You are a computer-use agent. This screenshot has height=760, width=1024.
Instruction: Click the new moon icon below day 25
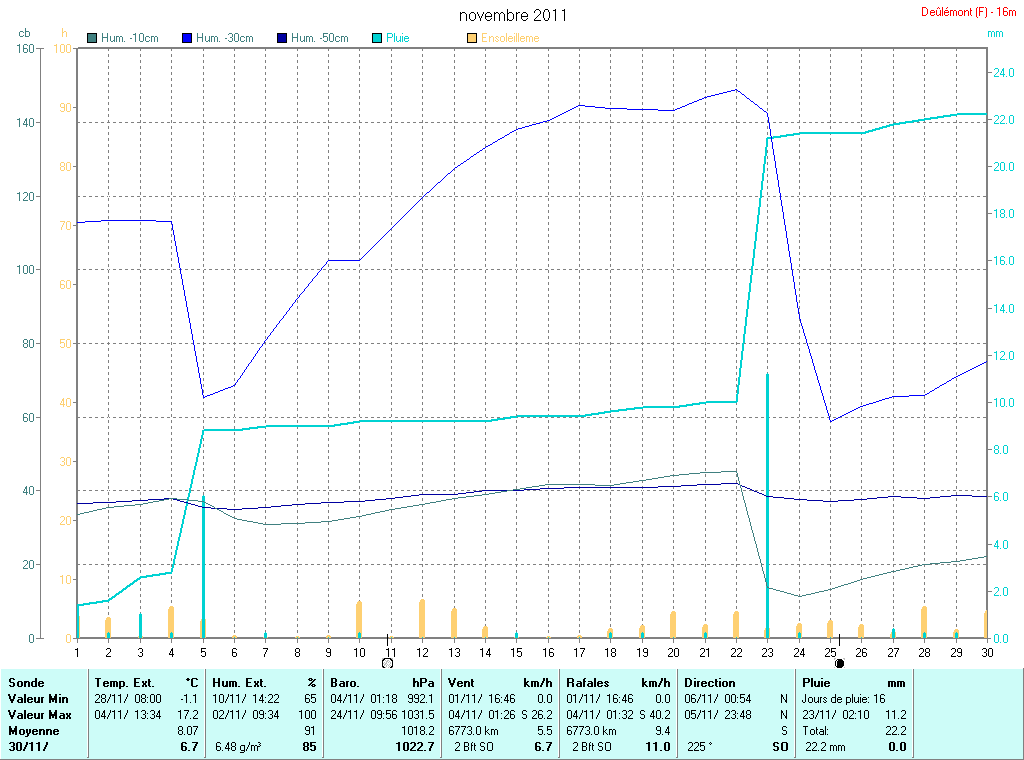point(839,662)
